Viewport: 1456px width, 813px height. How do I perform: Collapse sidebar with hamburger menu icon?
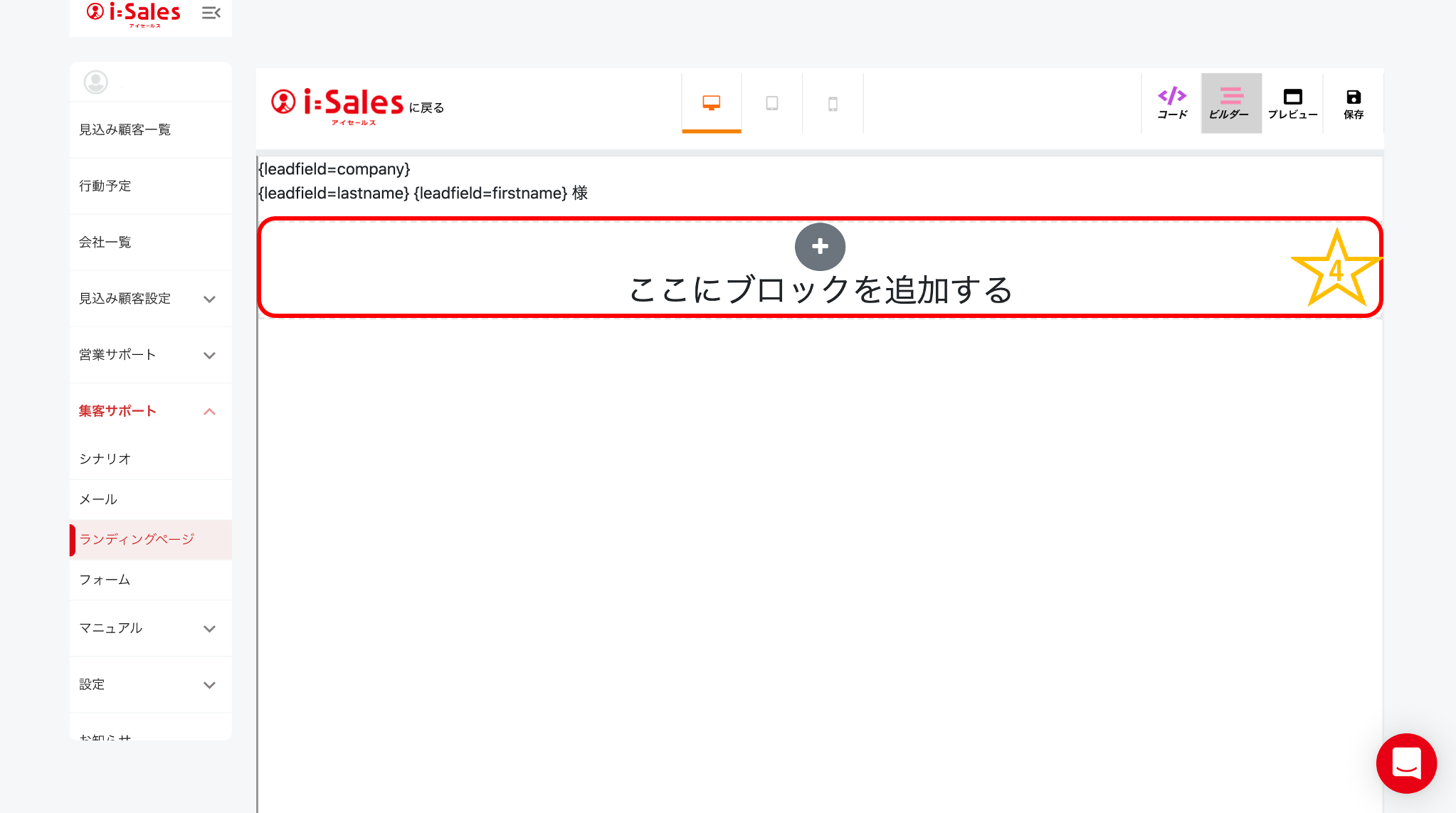click(211, 13)
